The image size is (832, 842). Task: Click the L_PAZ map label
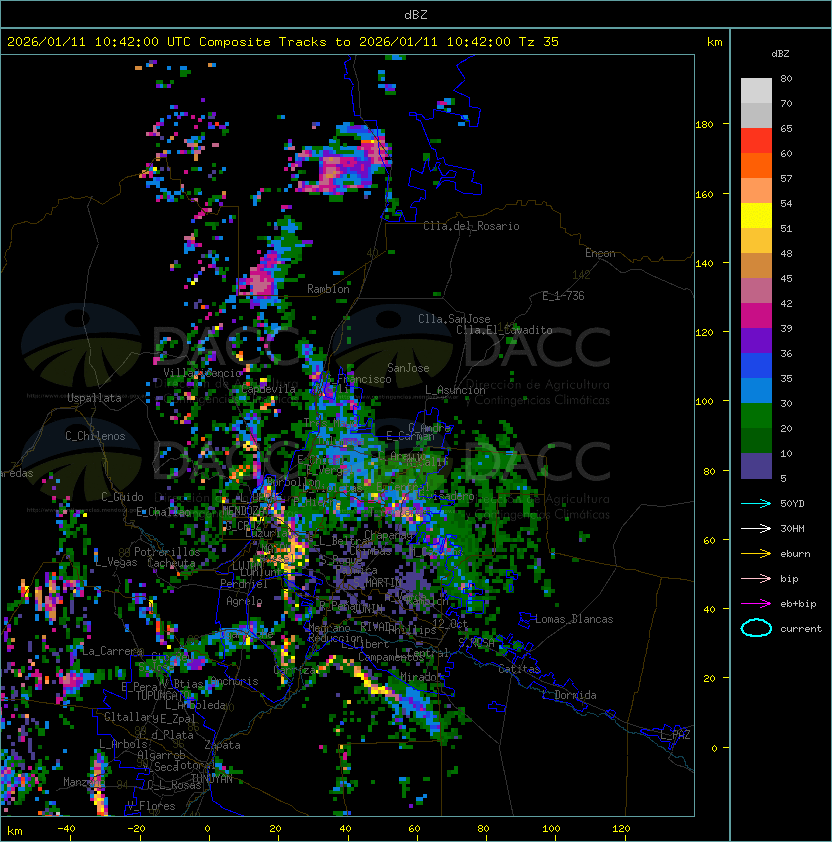click(675, 735)
